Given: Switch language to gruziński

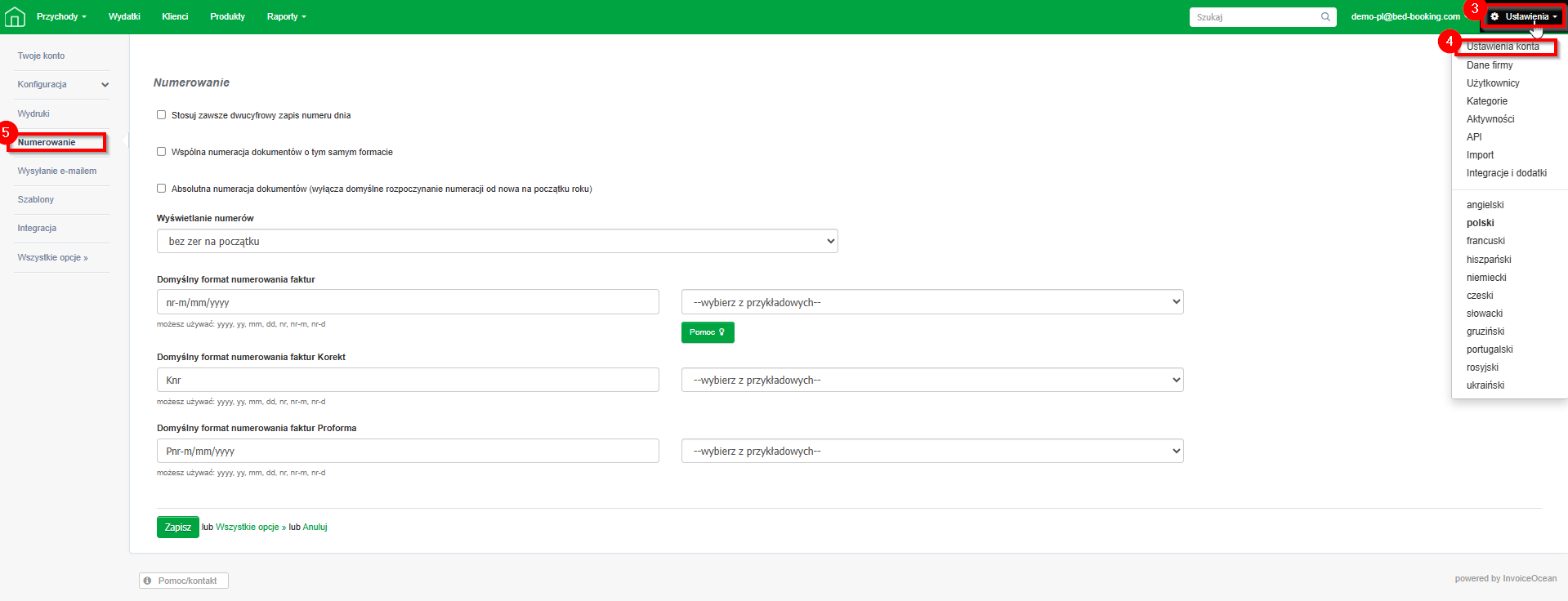Looking at the screenshot, I should [x=1485, y=332].
